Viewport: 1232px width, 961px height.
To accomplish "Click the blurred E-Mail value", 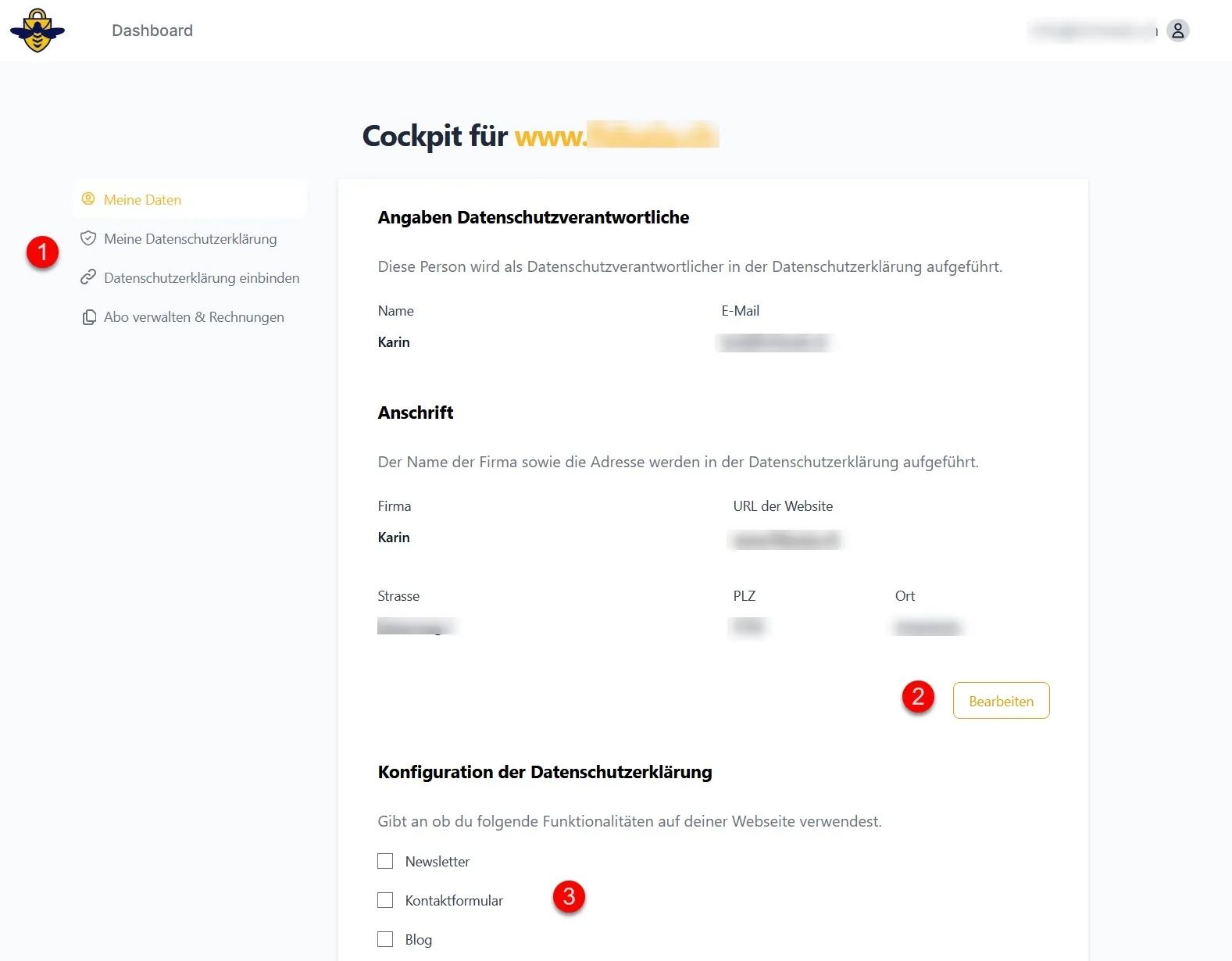I will click(x=774, y=342).
